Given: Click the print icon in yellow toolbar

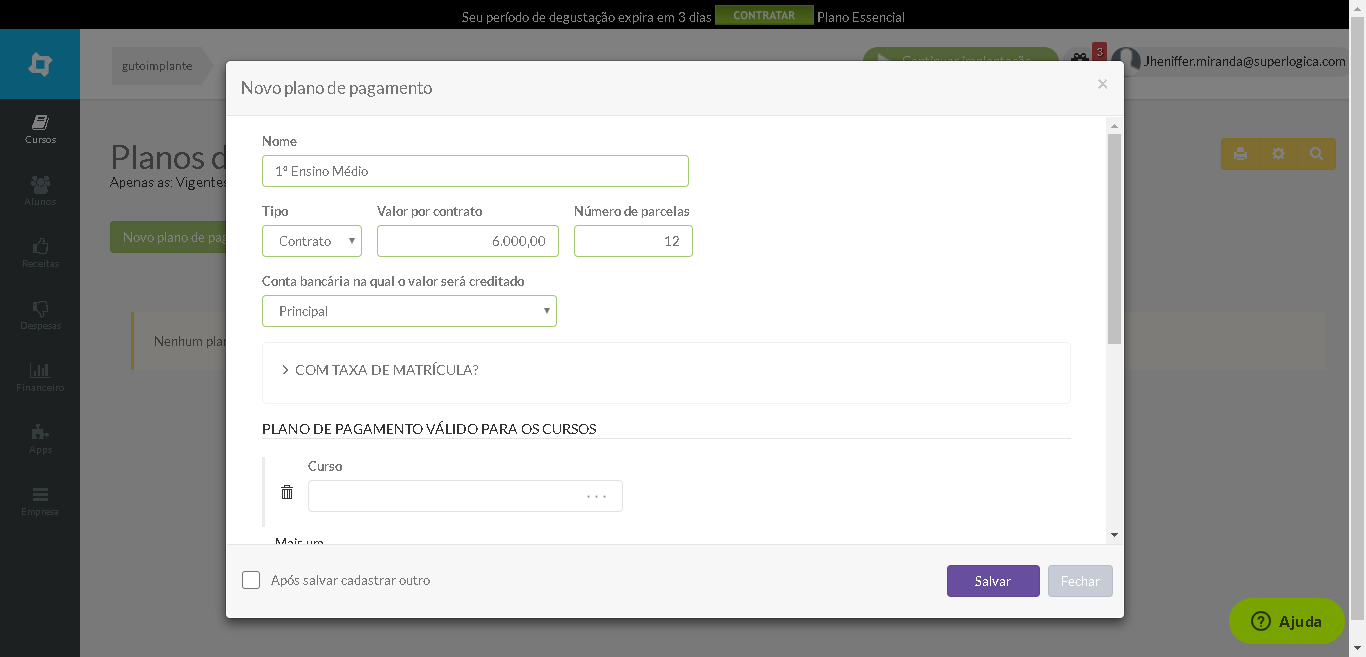Looking at the screenshot, I should coord(1240,154).
